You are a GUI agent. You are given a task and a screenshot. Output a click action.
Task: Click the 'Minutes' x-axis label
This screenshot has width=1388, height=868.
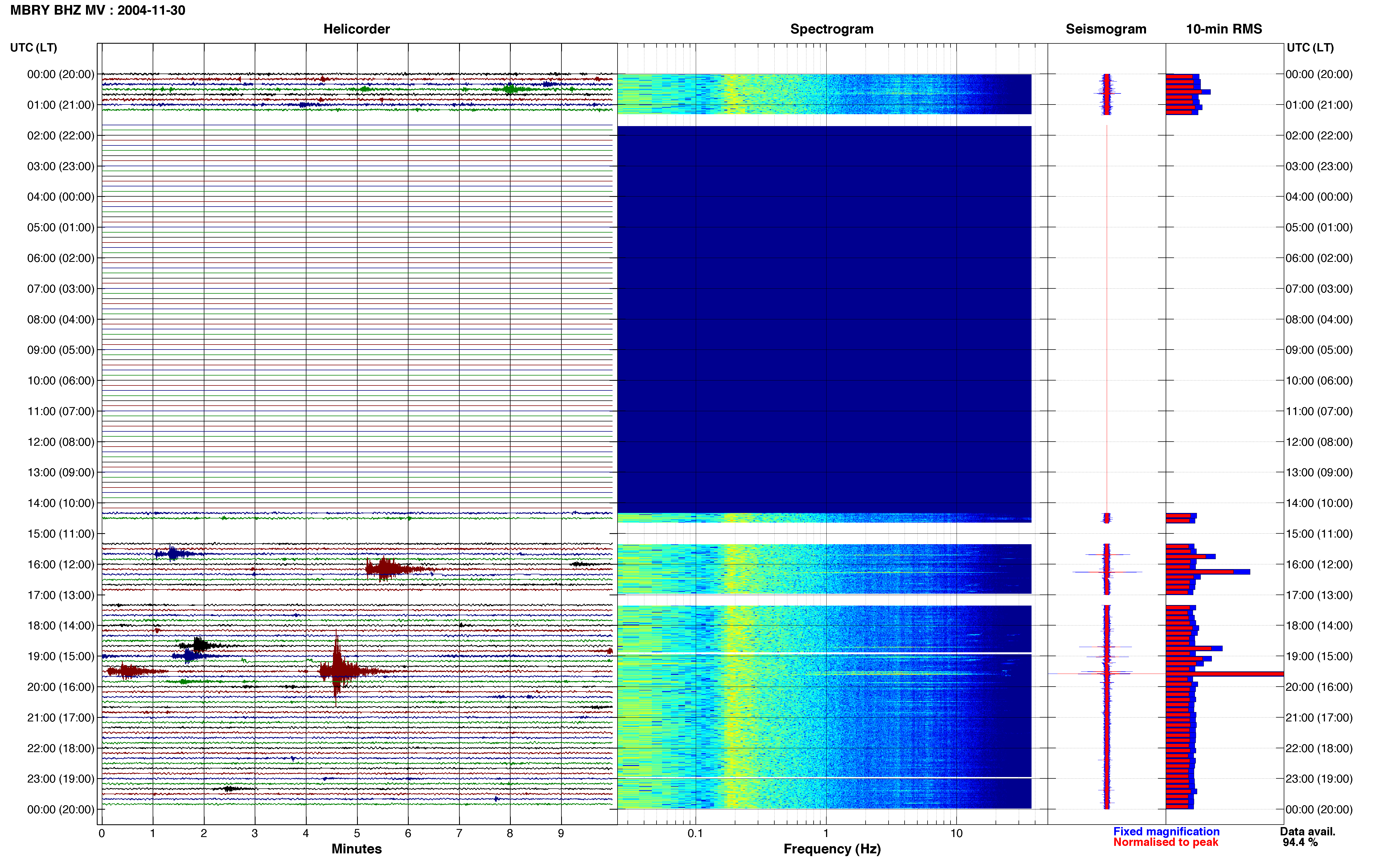click(x=356, y=848)
